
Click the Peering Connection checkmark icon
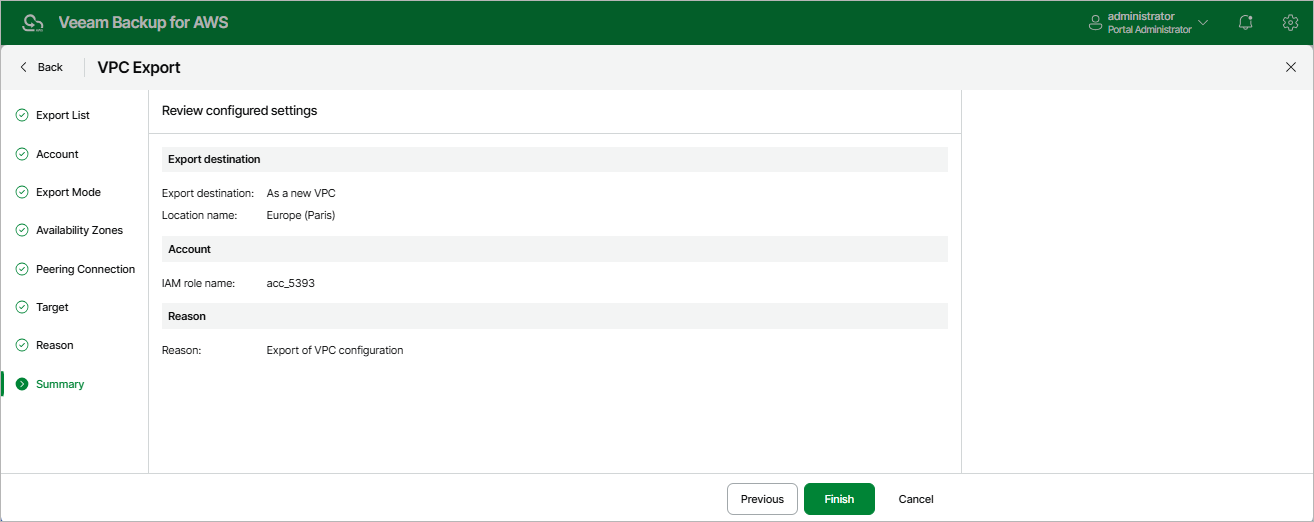tap(22, 269)
